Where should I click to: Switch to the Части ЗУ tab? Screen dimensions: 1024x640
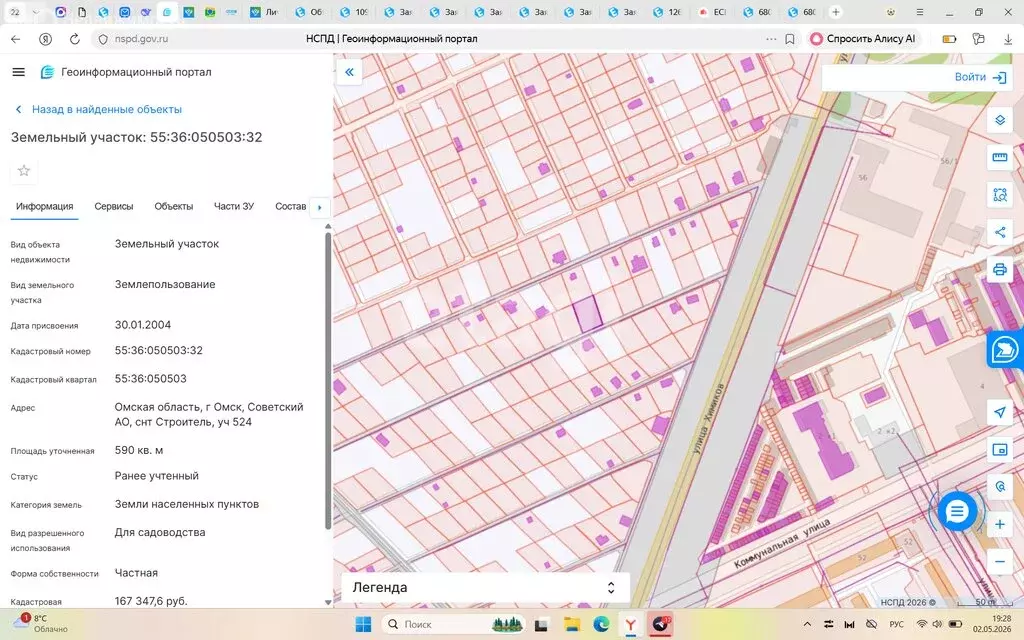click(x=234, y=206)
